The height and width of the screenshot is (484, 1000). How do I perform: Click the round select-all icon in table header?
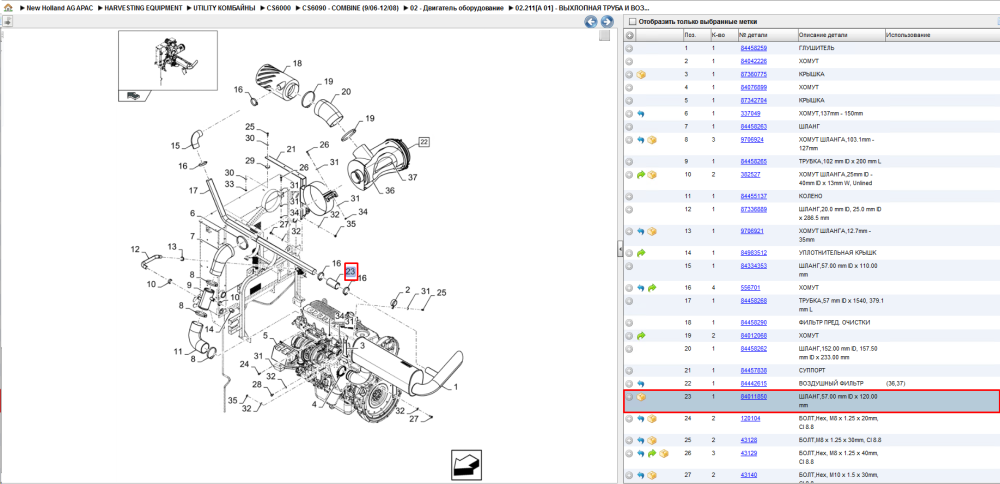tap(629, 35)
